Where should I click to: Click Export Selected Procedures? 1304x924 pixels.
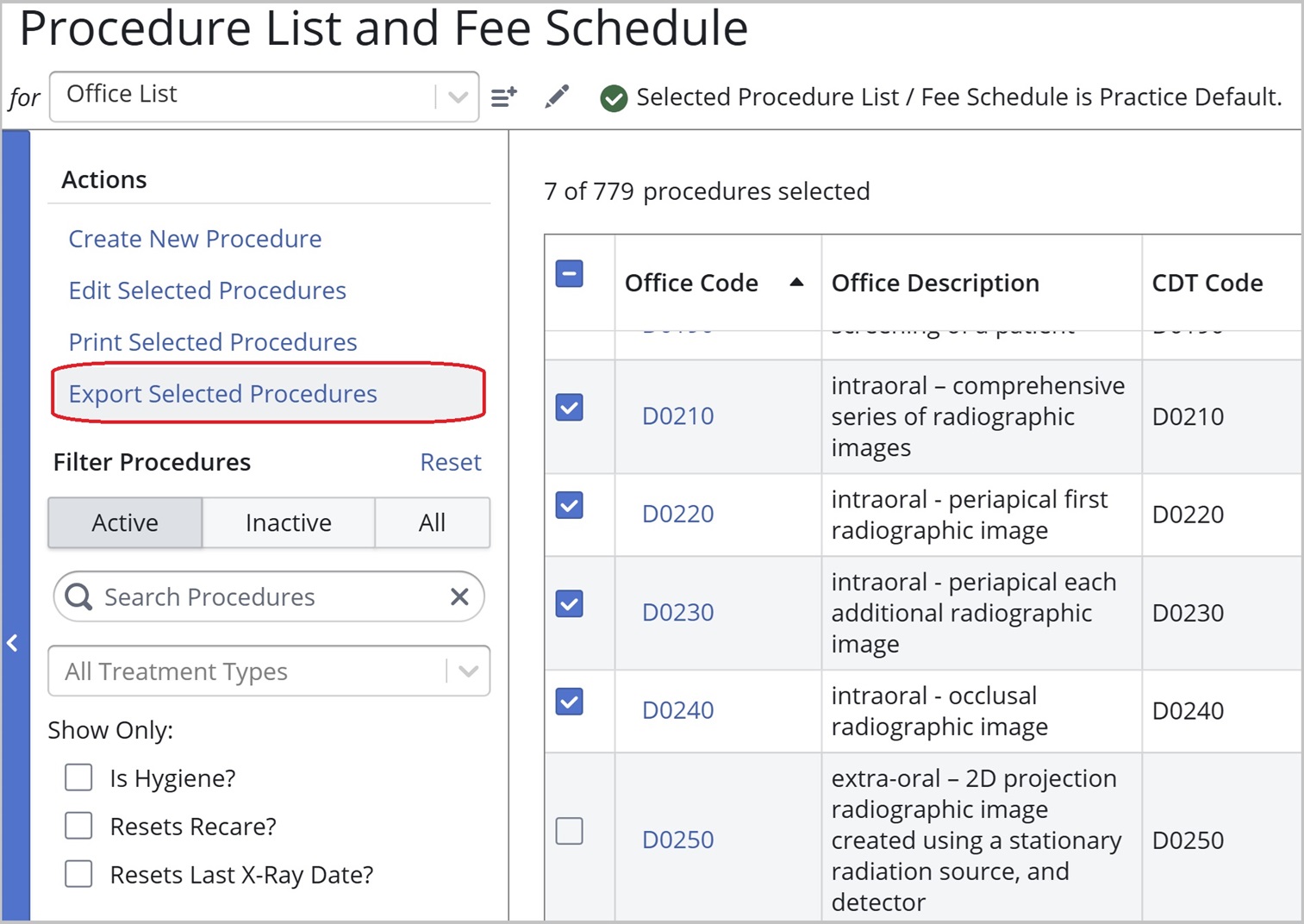222,394
